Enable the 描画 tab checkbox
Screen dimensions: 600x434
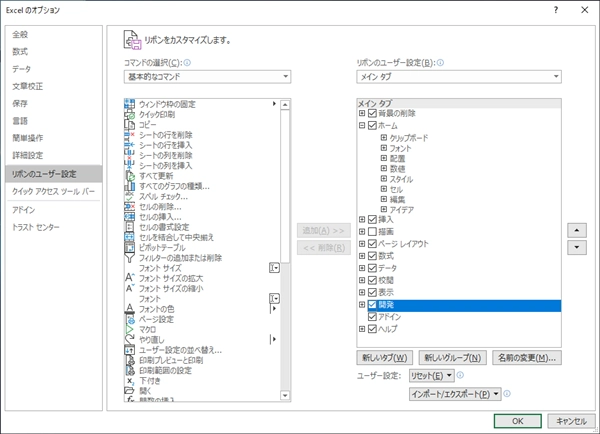(x=372, y=232)
